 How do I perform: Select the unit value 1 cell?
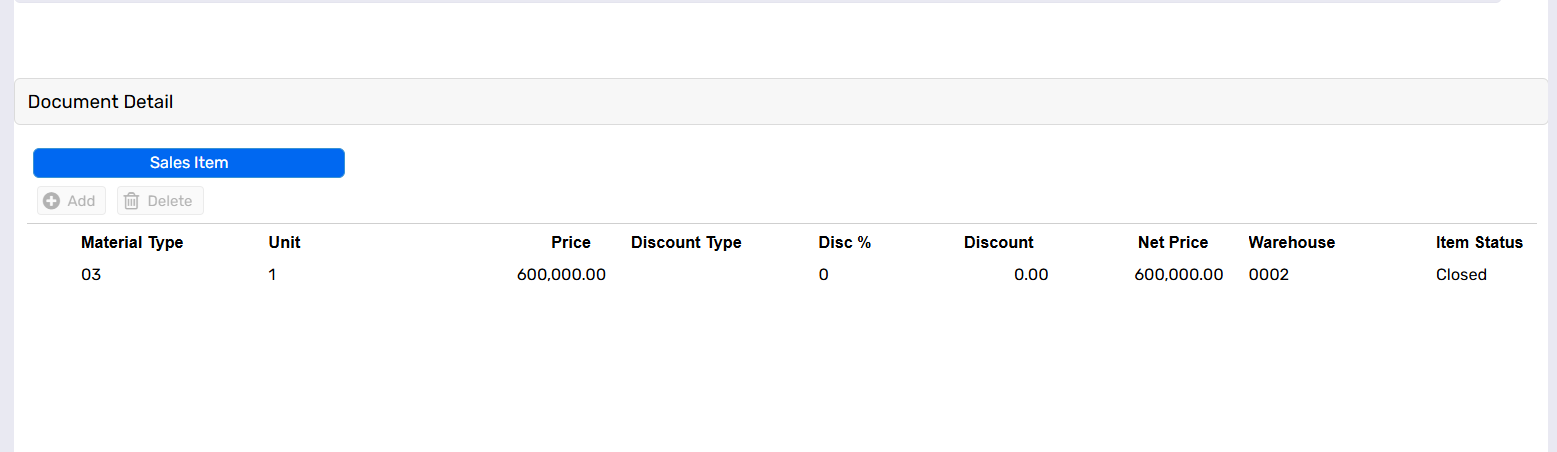pyautogui.click(x=272, y=274)
